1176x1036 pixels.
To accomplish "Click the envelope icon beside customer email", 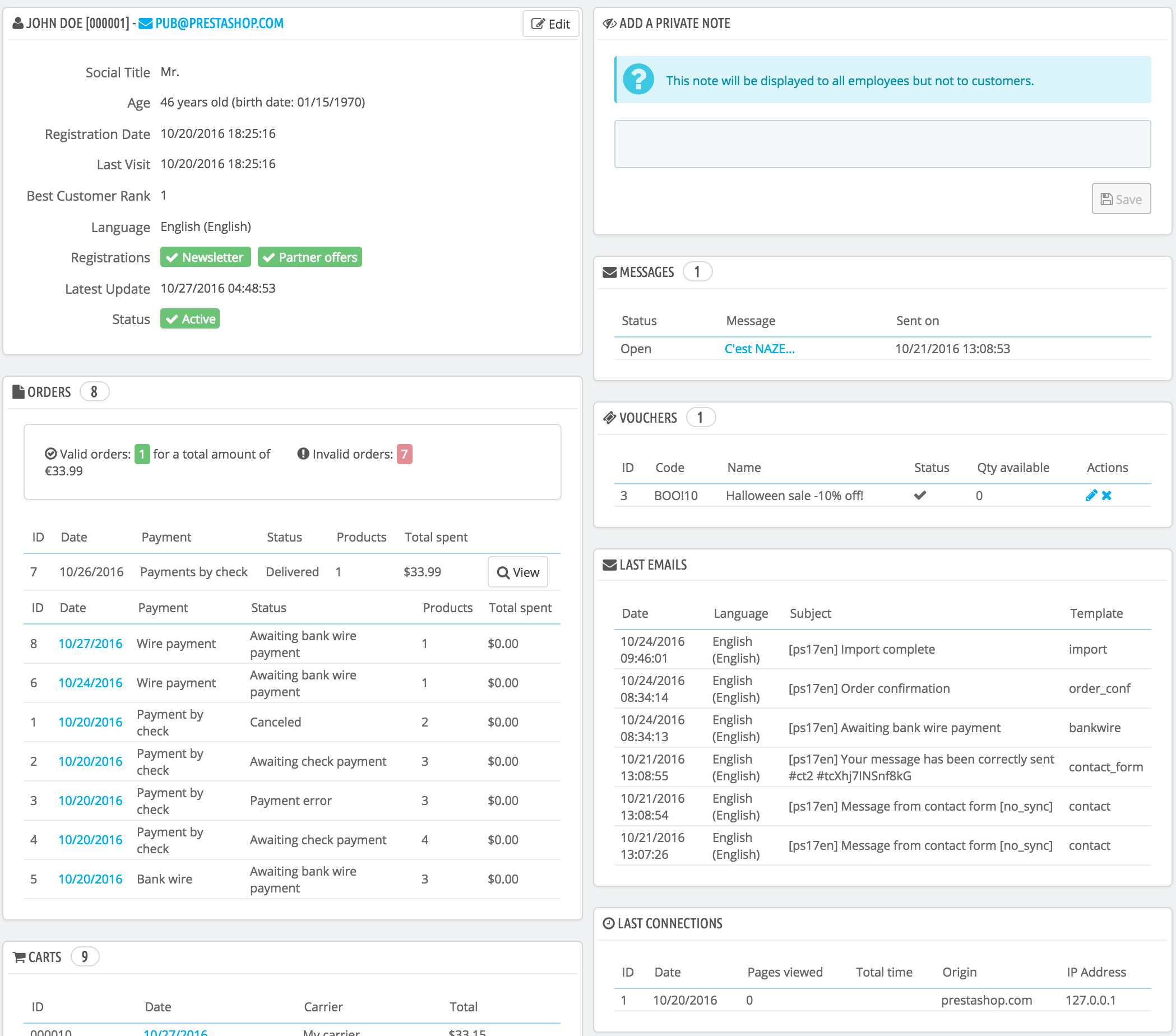I will (146, 24).
